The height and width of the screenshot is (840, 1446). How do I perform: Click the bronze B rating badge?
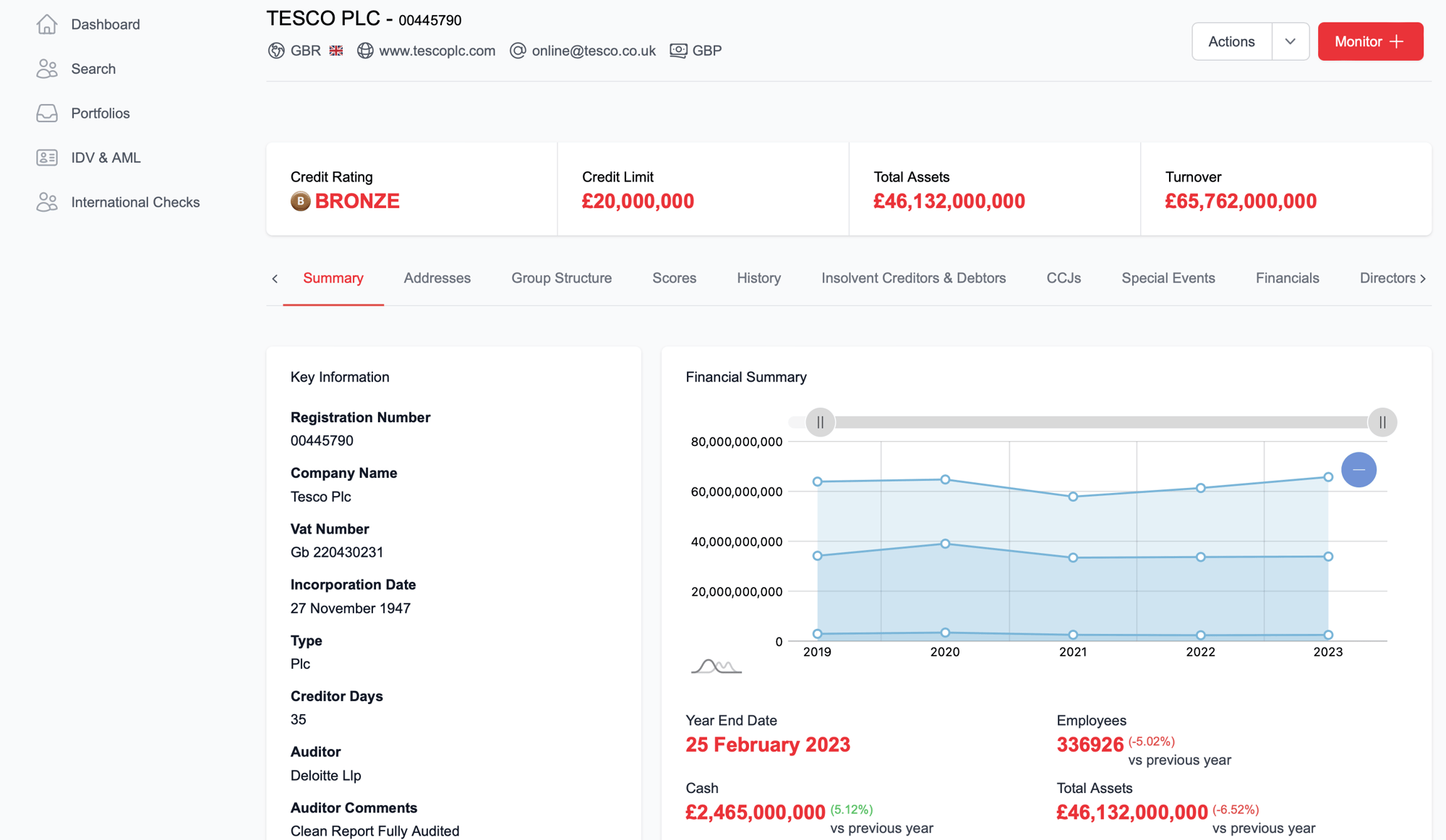(301, 201)
